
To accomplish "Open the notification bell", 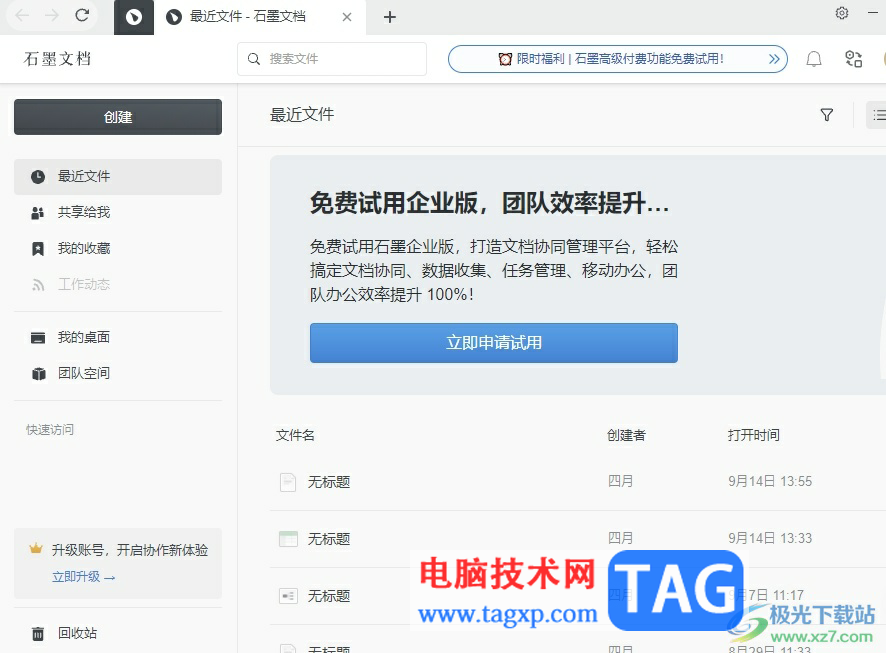I will tap(814, 59).
